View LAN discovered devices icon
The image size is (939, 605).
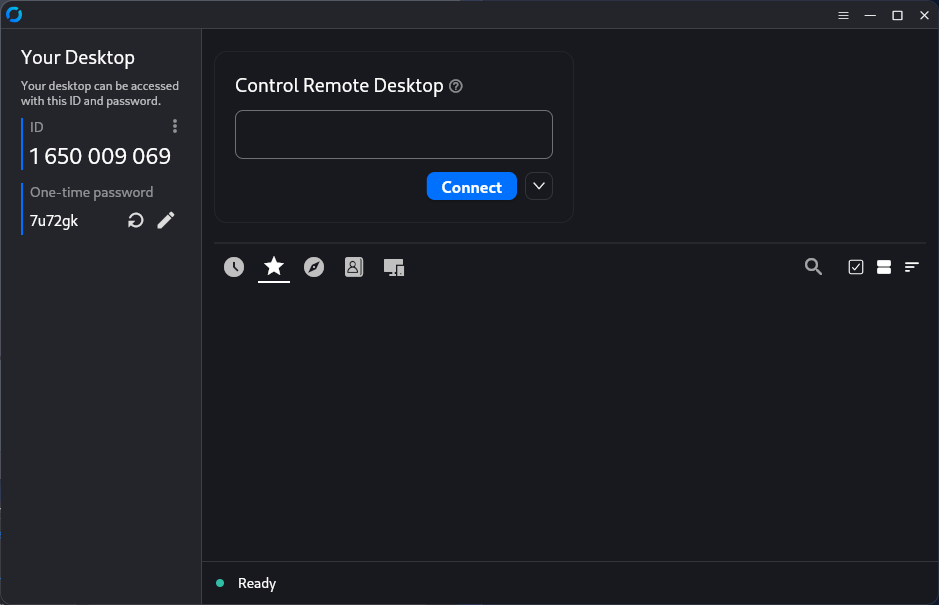[x=393, y=267]
